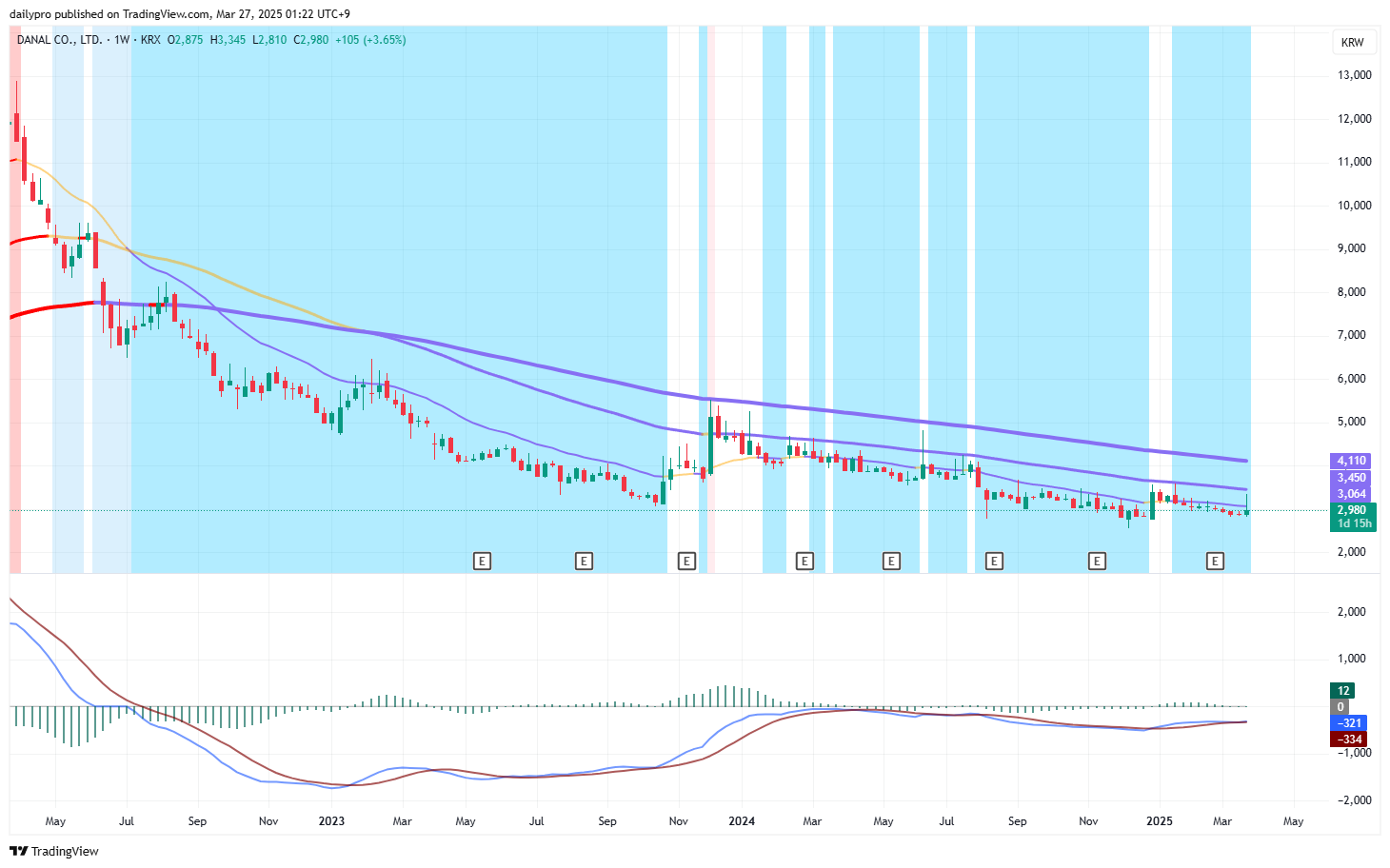
Task: Click the 3,064 moving average price label
Action: click(x=1351, y=494)
